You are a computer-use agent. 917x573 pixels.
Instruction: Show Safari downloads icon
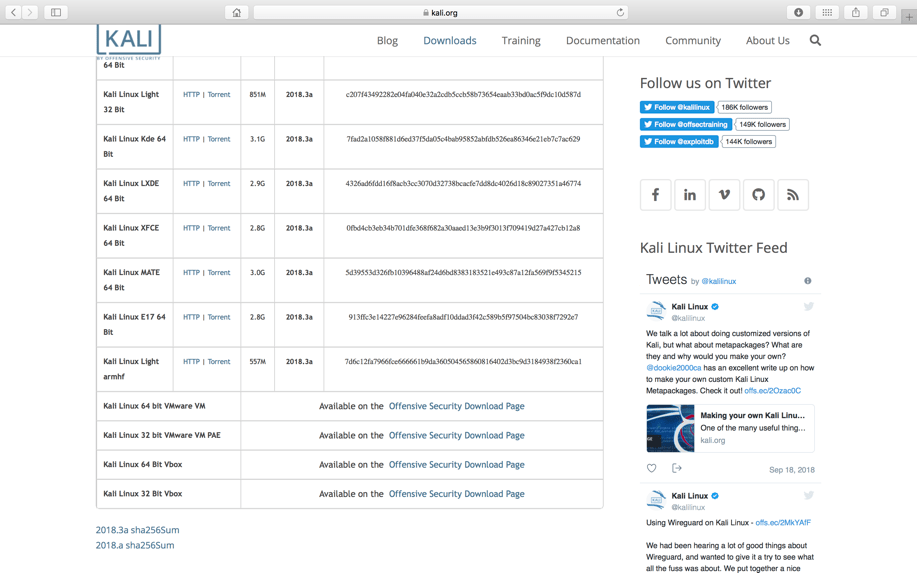(x=798, y=13)
